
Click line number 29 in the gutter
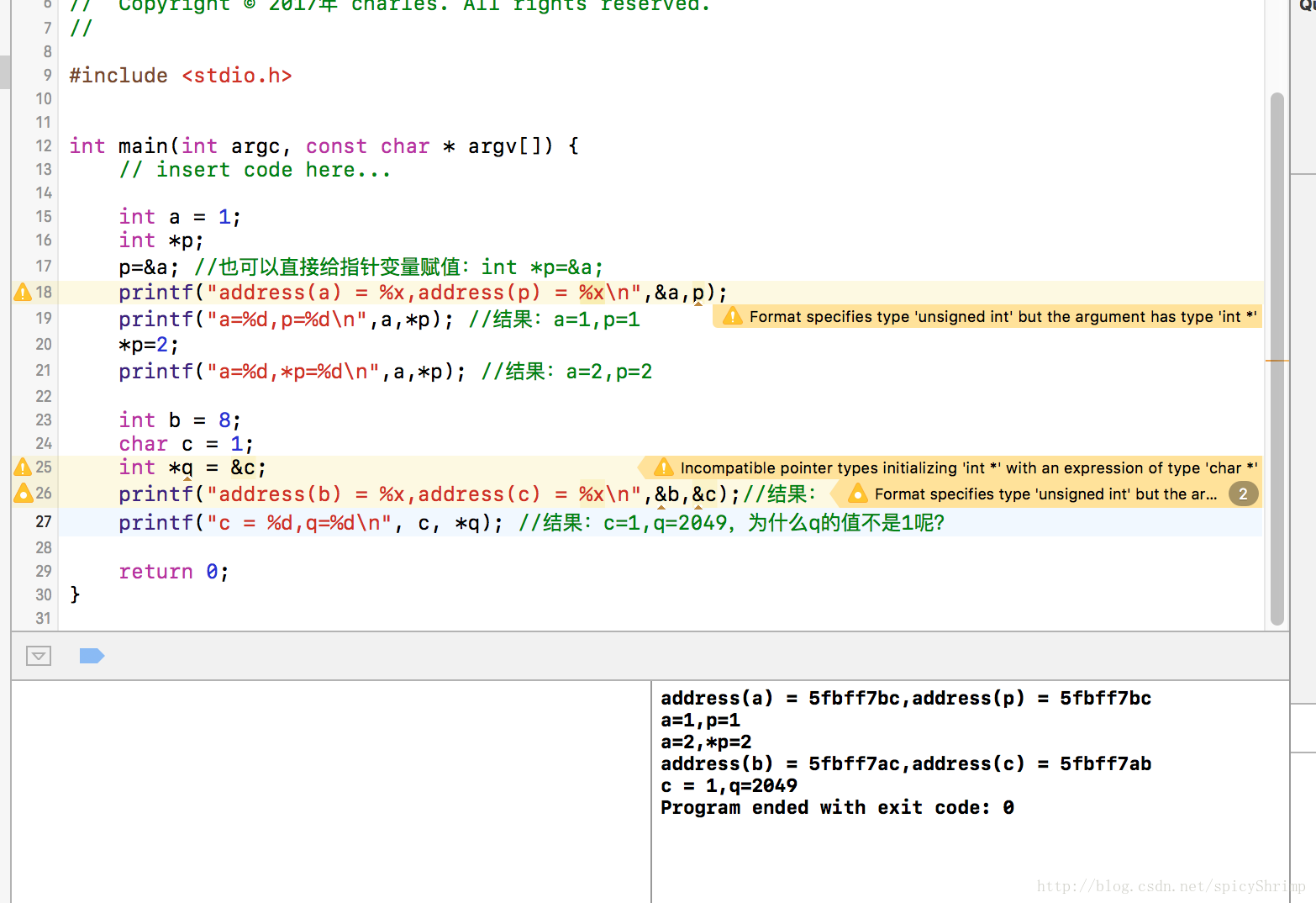[44, 572]
